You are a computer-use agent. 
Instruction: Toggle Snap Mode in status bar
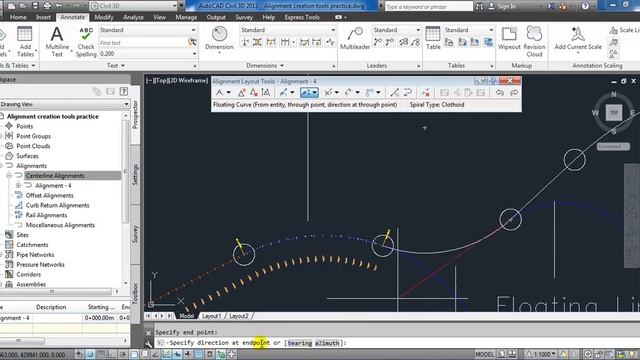[x=90, y=354]
